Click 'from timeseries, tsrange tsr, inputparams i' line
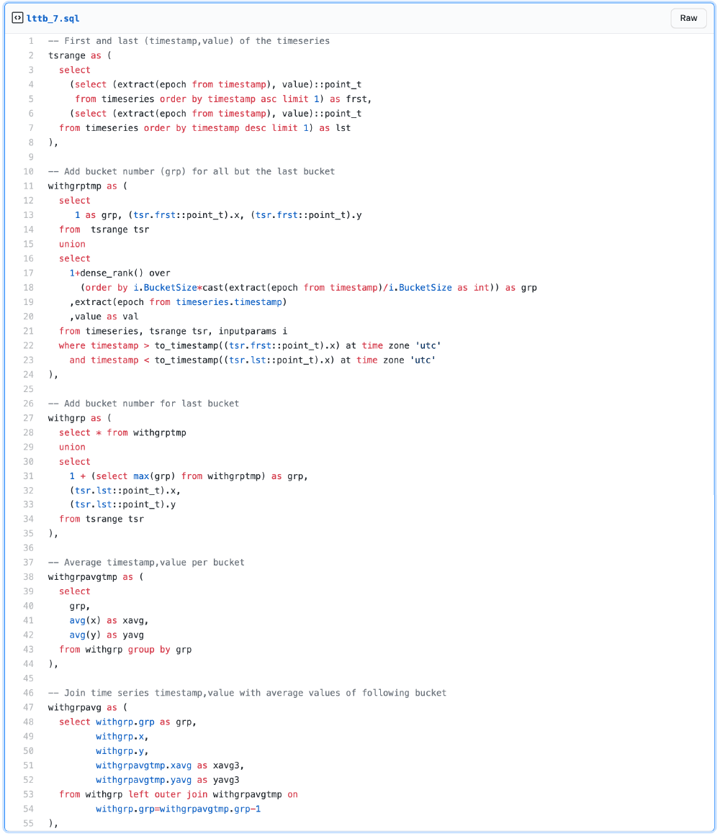The height and width of the screenshot is (836, 720). 173,331
